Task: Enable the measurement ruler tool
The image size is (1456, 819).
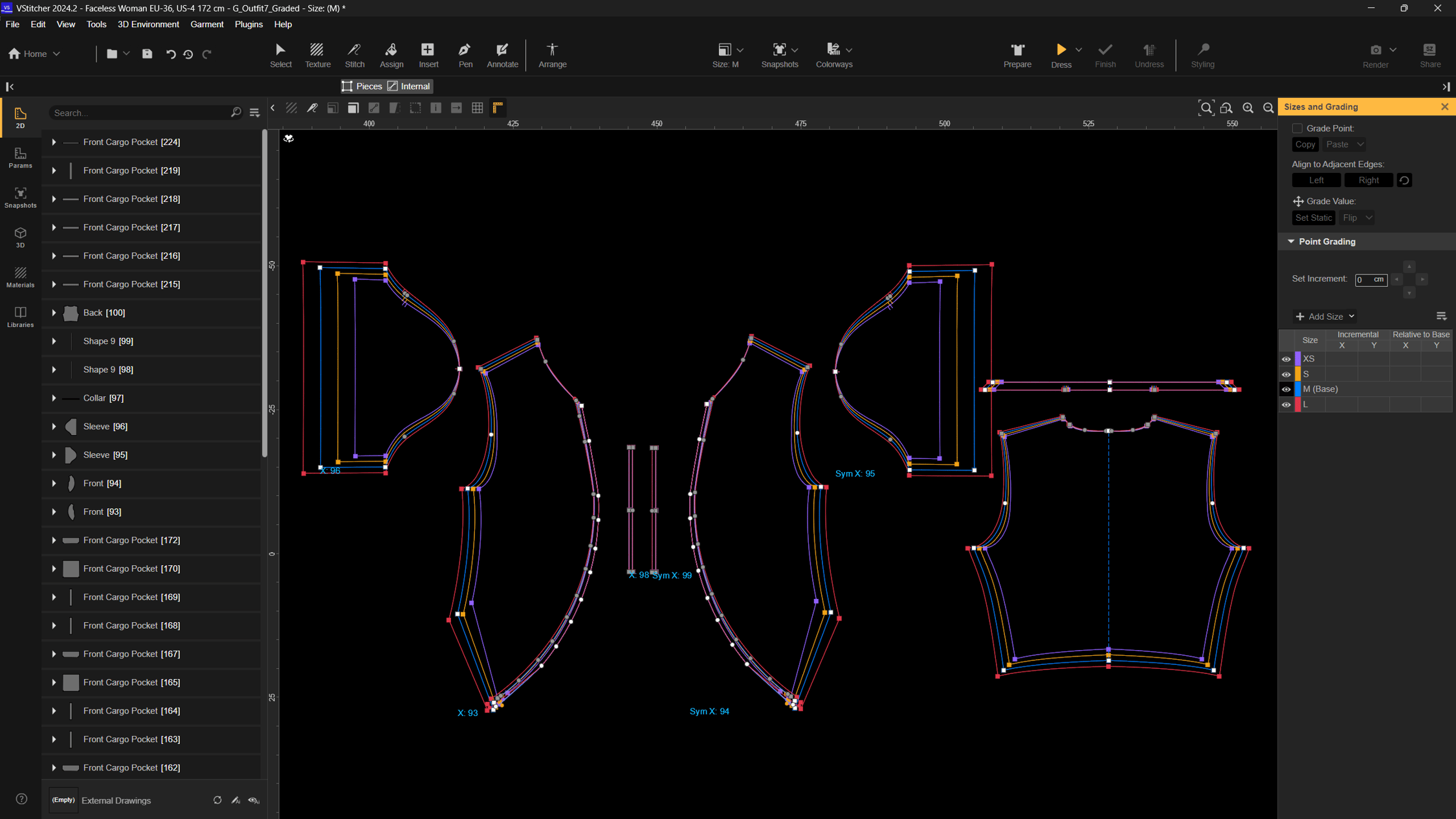Action: pos(497,107)
